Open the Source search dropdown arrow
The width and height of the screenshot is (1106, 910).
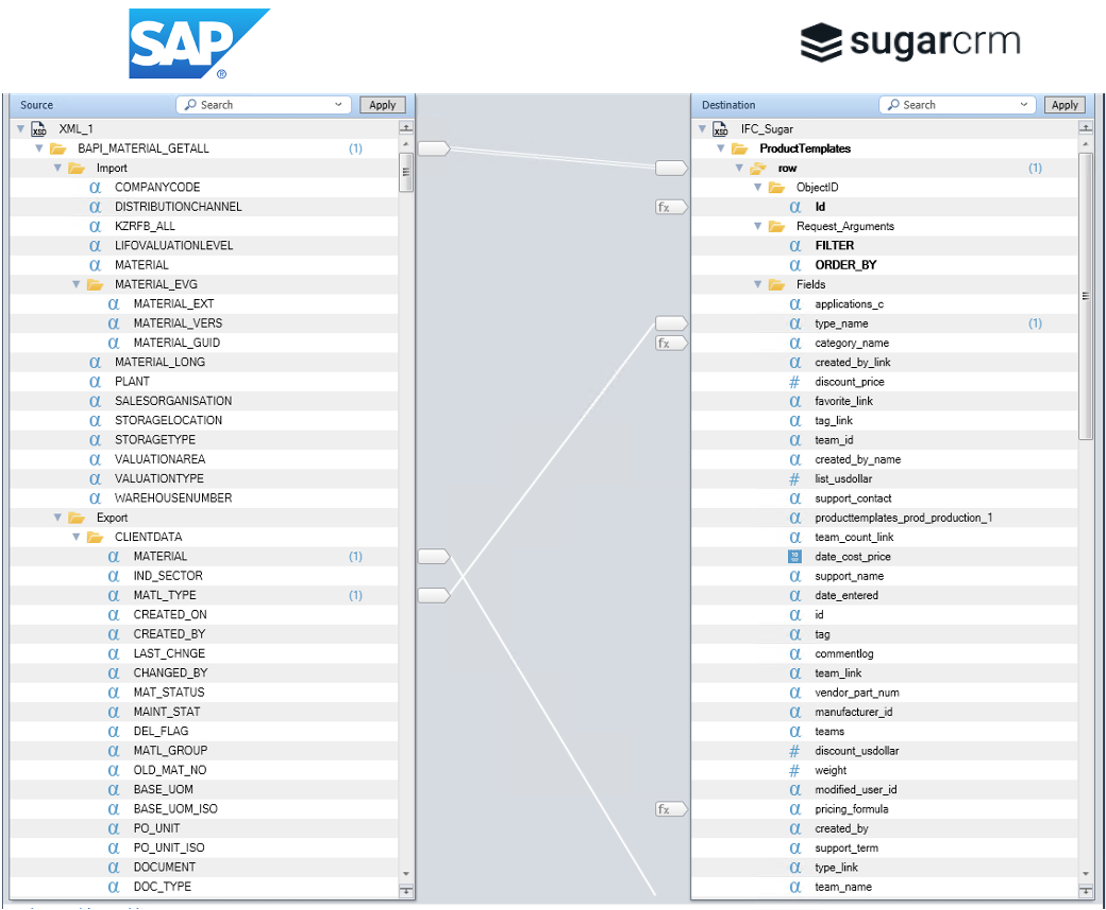click(x=340, y=105)
